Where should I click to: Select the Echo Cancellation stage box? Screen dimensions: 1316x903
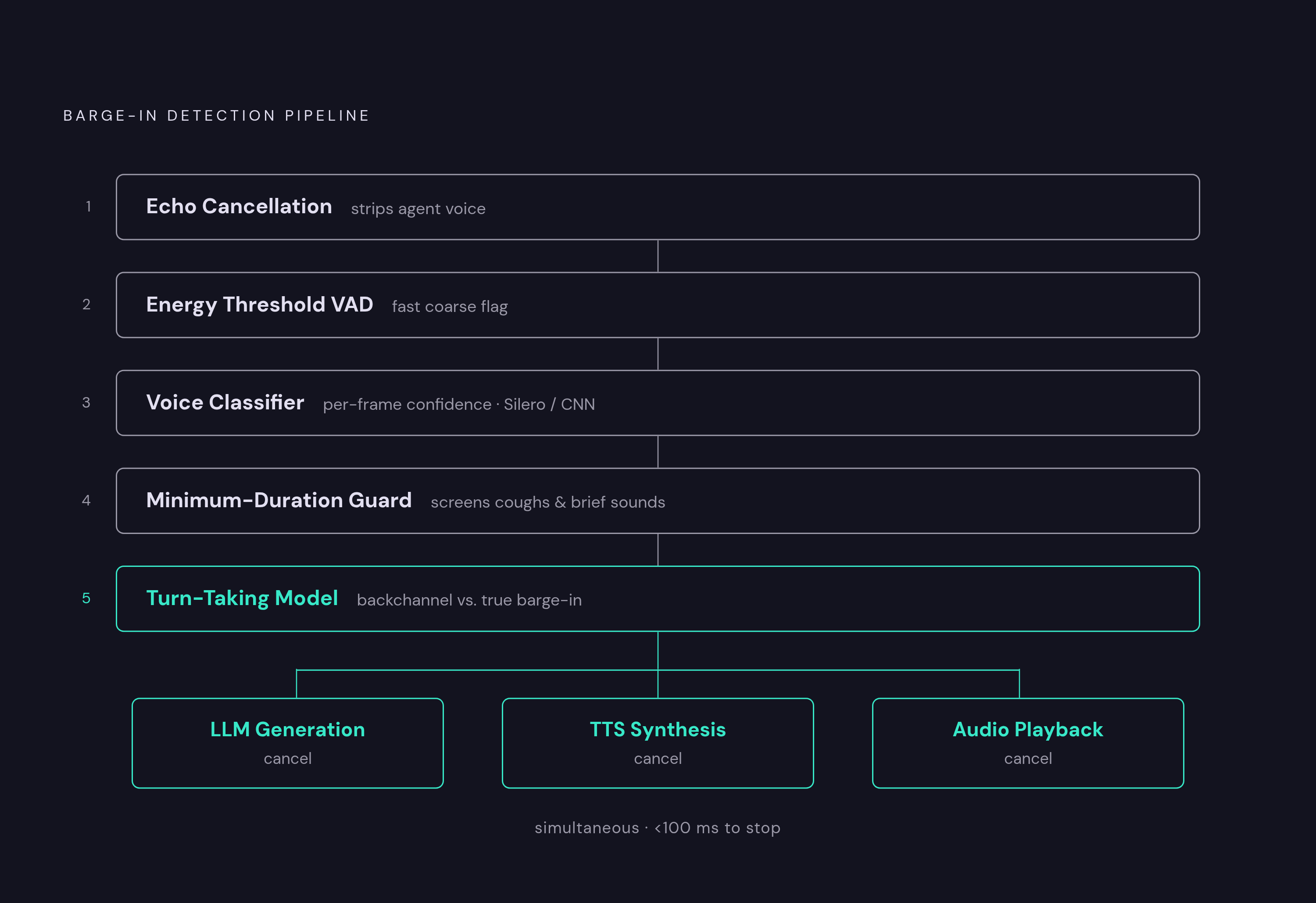click(658, 207)
